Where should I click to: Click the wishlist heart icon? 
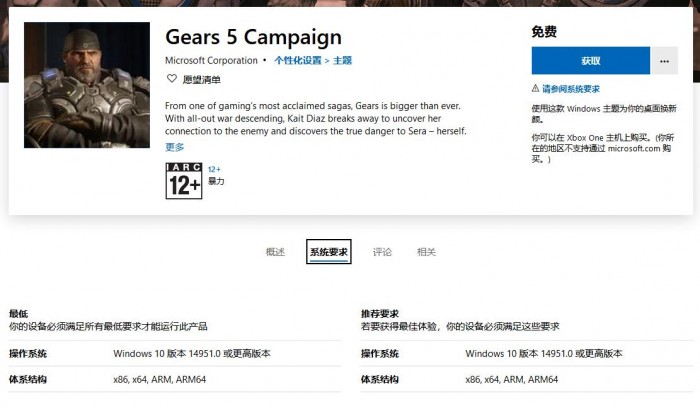tap(172, 78)
